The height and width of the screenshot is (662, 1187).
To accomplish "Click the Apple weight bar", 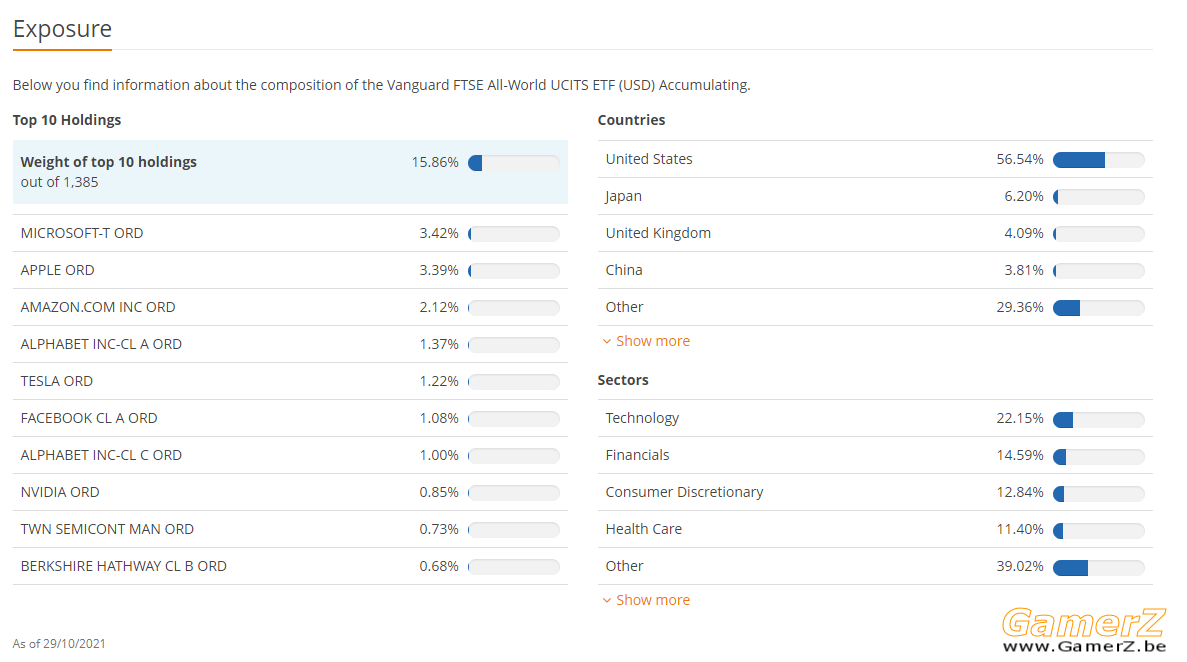I will 514,271.
